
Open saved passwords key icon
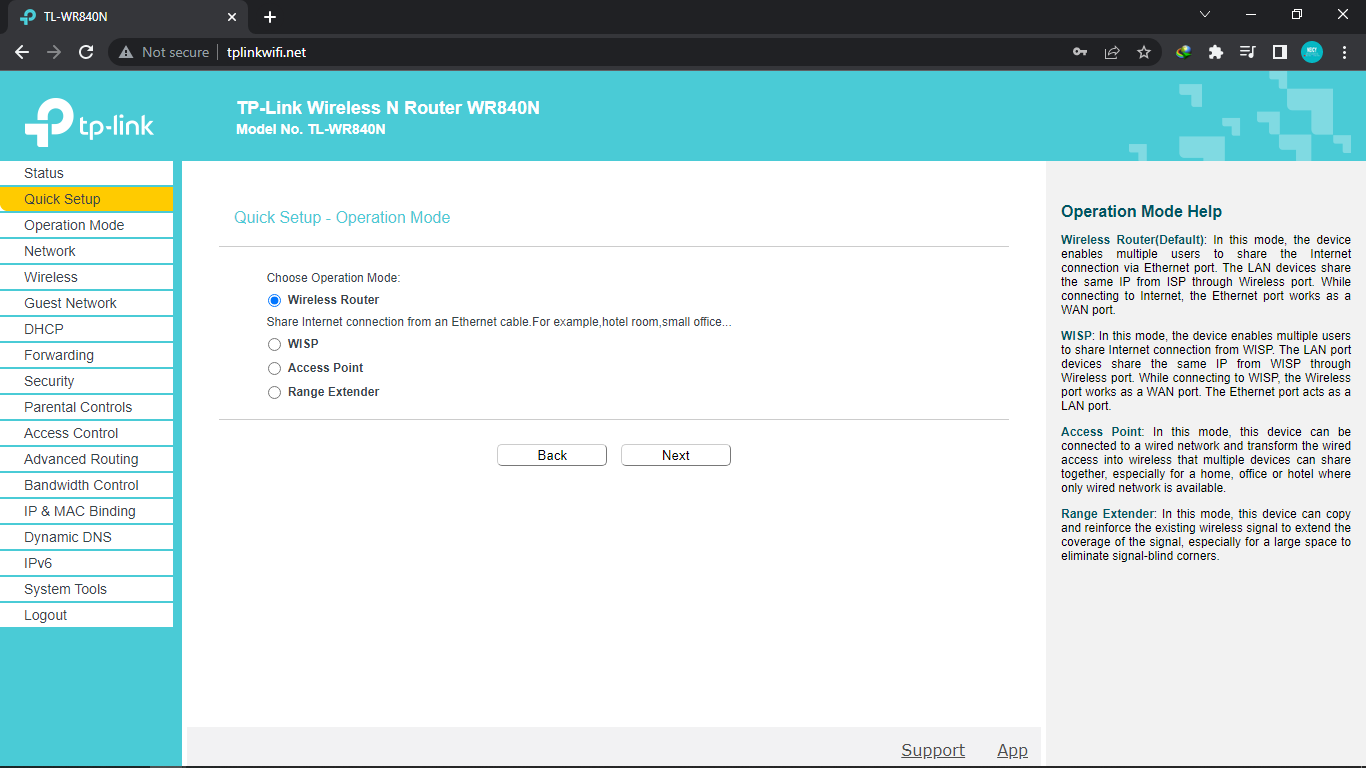[1080, 52]
